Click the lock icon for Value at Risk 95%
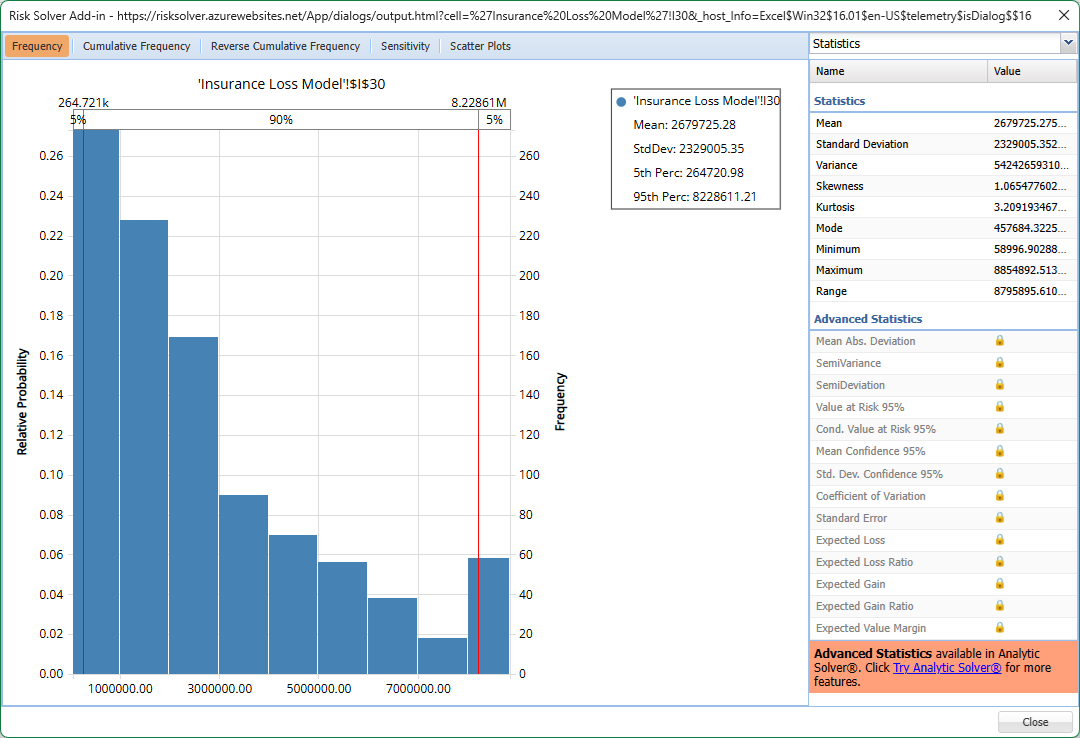Viewport: 1080px width, 738px height. [999, 407]
